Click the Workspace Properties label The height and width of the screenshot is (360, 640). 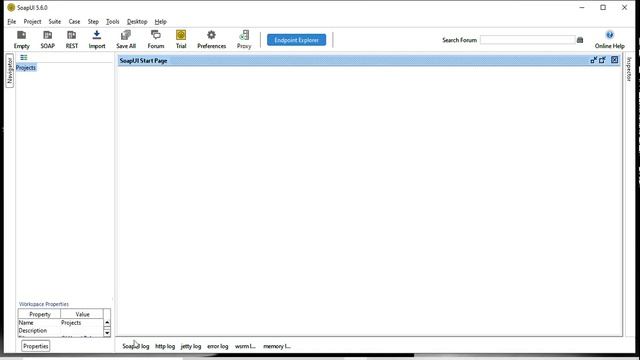(44, 304)
